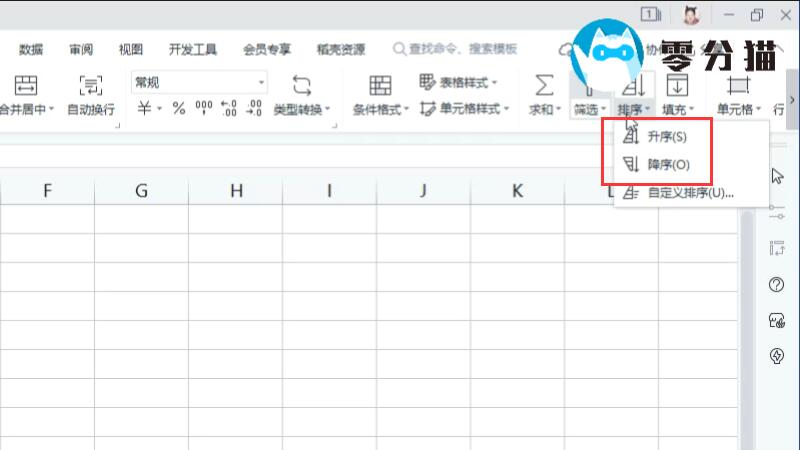Image resolution: width=800 pixels, height=450 pixels.
Task: Click the percent style icon
Action: [179, 108]
